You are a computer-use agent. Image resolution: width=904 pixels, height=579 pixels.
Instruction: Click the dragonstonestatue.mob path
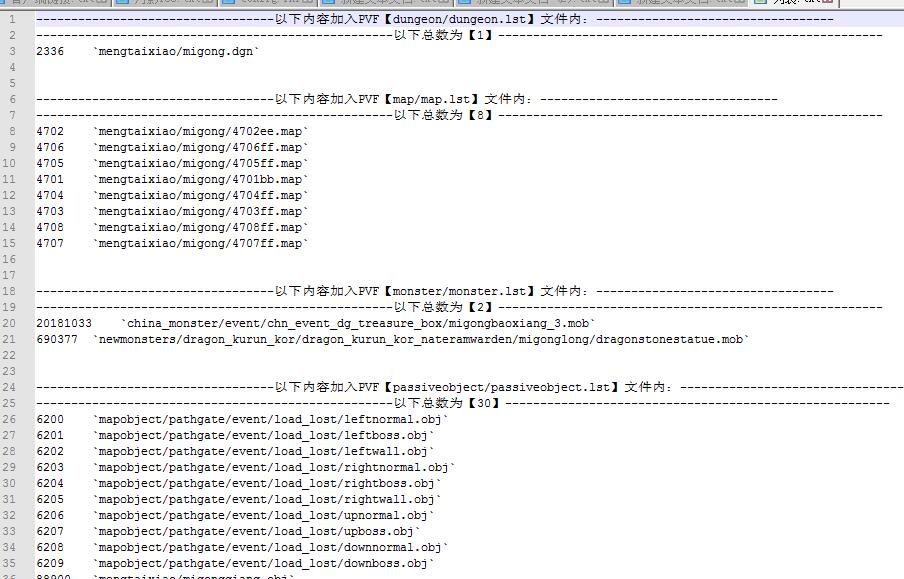click(420, 339)
